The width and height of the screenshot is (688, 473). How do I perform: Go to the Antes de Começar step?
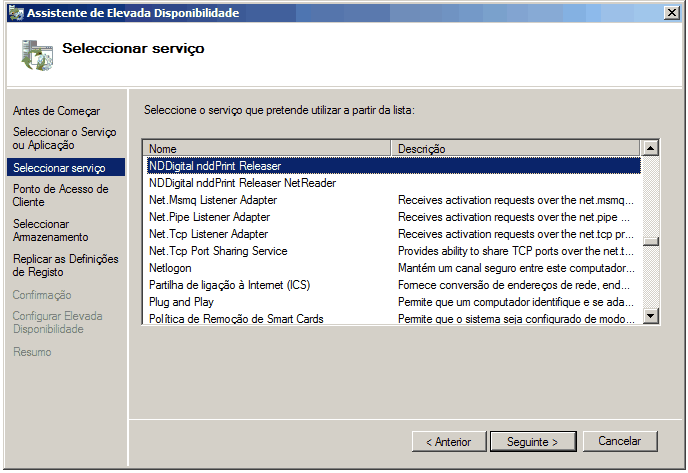click(x=55, y=111)
